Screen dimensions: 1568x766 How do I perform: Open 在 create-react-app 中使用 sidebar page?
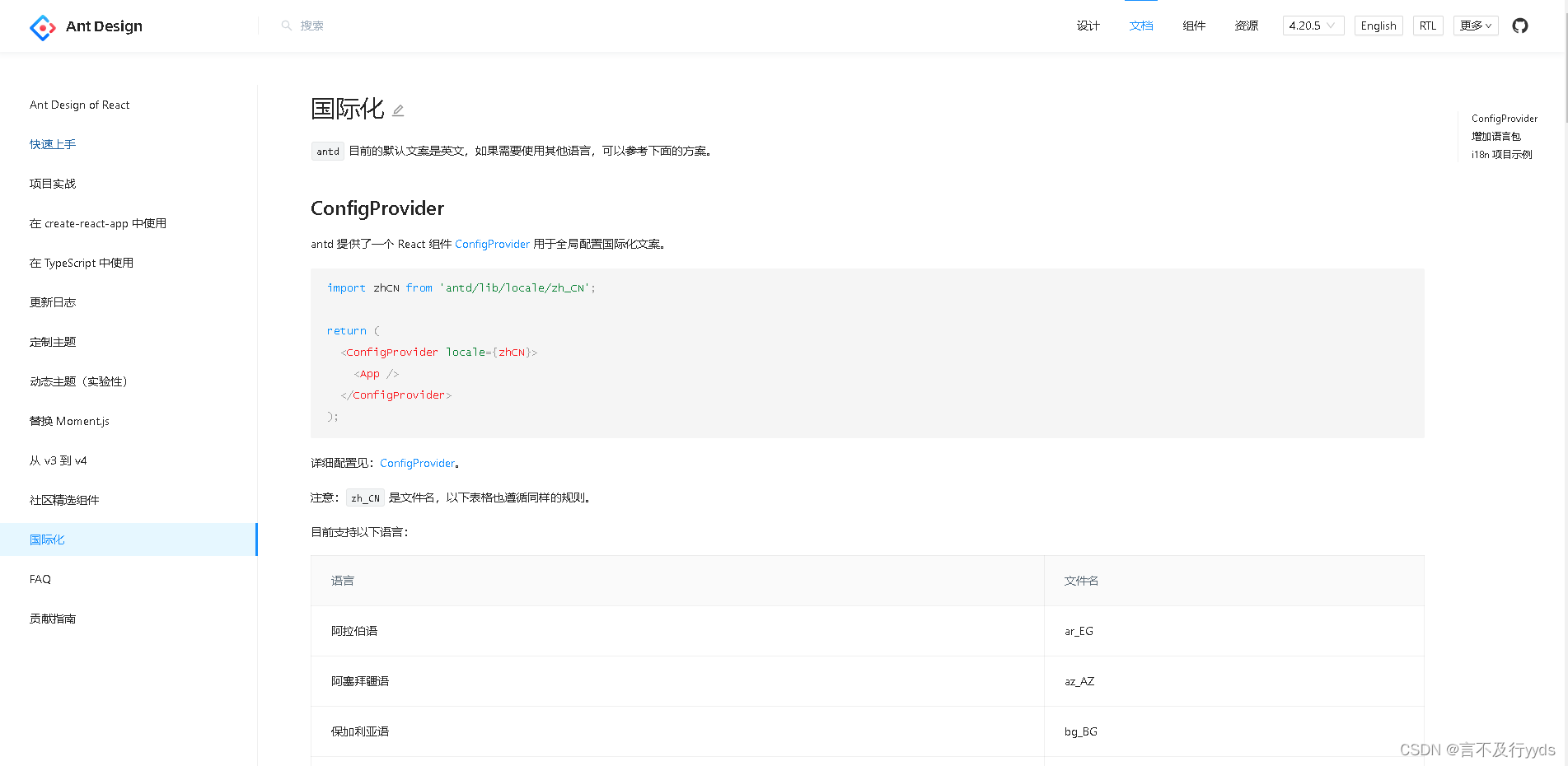[x=98, y=223]
